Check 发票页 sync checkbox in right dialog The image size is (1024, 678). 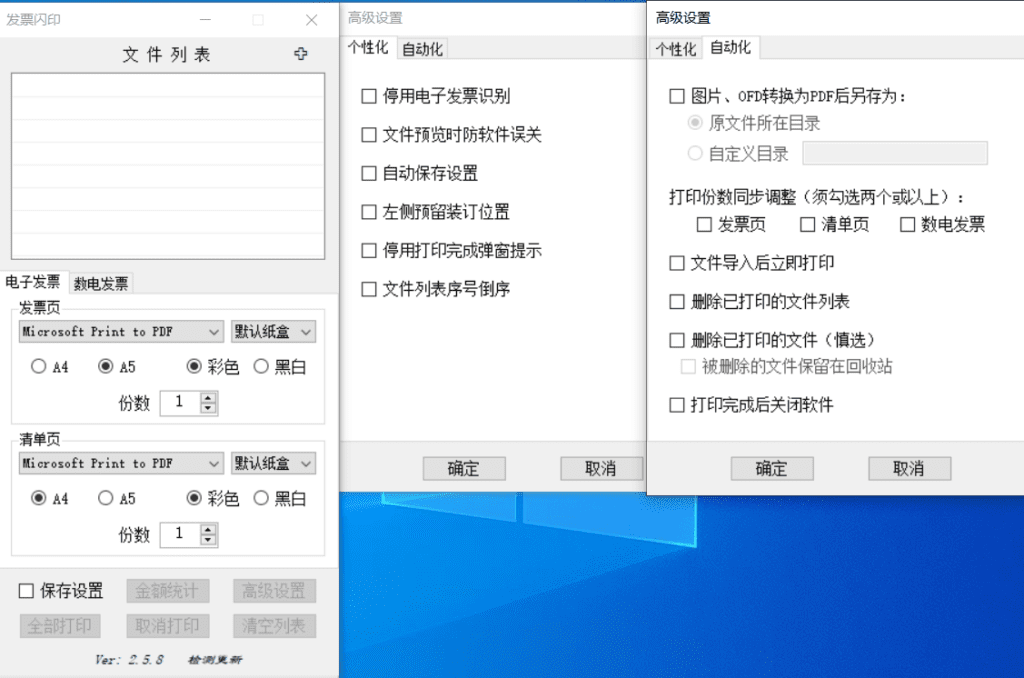click(x=704, y=225)
